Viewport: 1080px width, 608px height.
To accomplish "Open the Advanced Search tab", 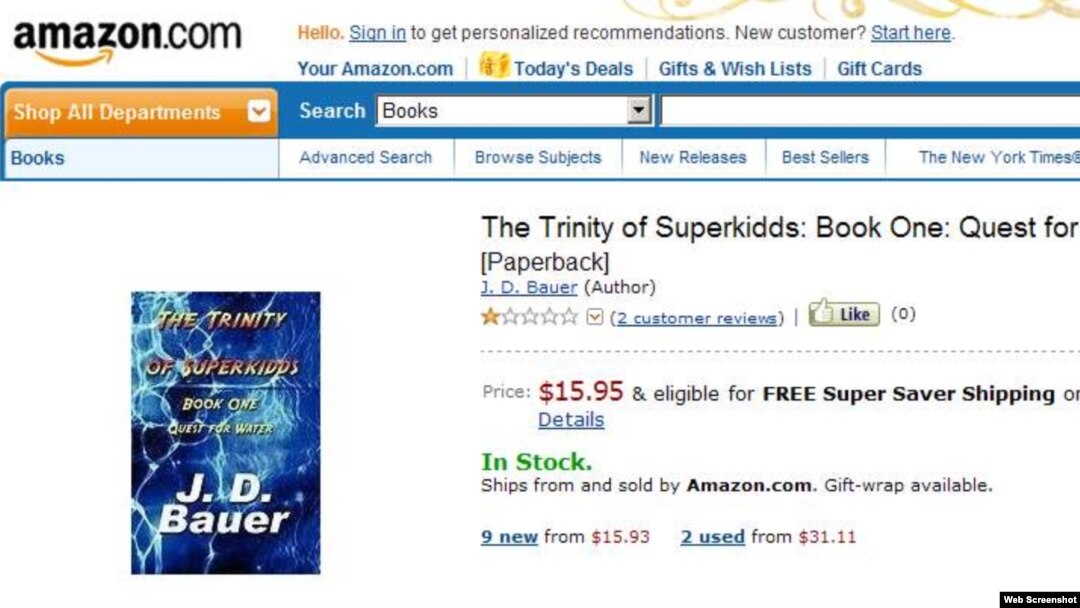I will pyautogui.click(x=366, y=158).
